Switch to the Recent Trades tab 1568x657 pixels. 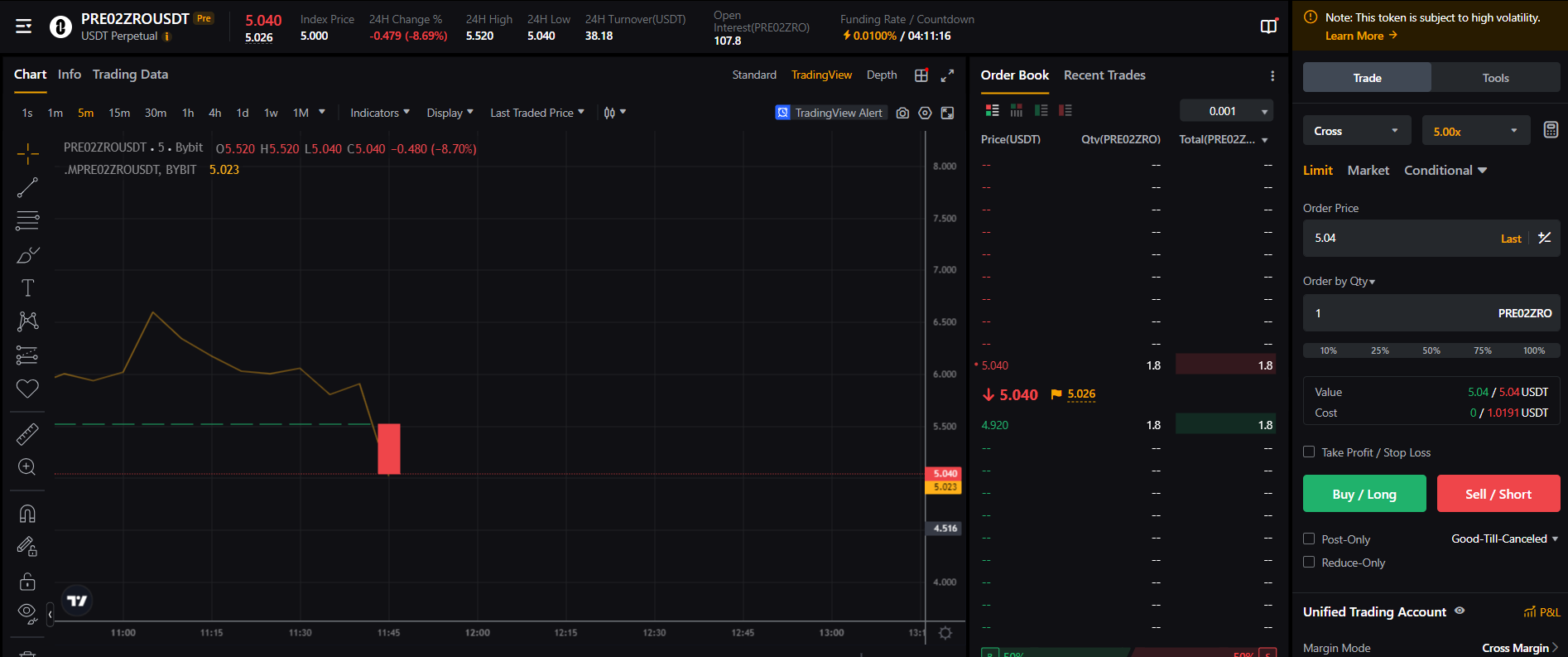1104,75
